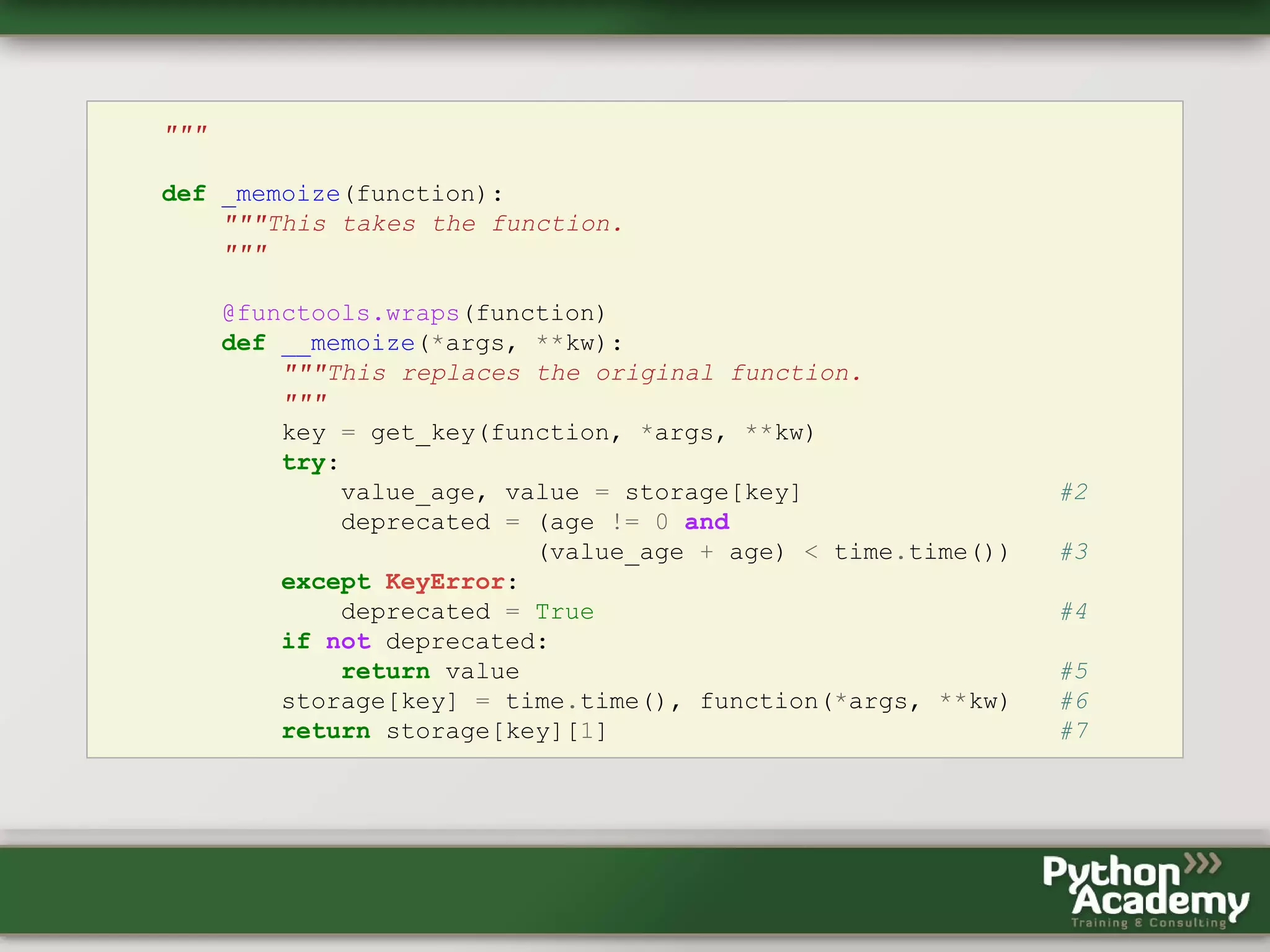Click the 'Training & Consulting' tagline

1149,923
